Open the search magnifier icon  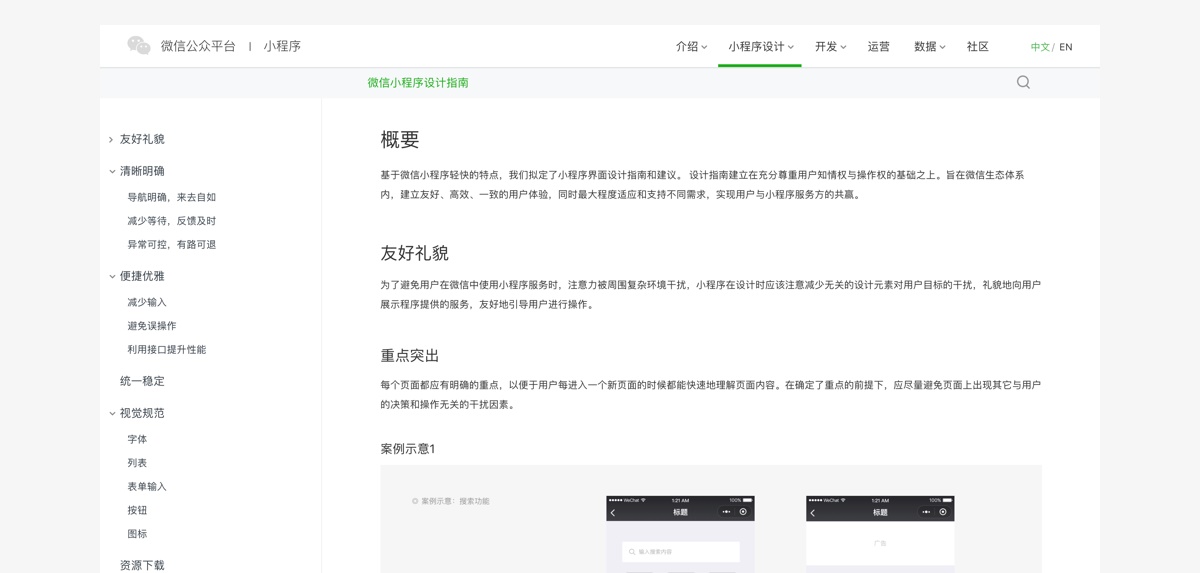click(1023, 82)
